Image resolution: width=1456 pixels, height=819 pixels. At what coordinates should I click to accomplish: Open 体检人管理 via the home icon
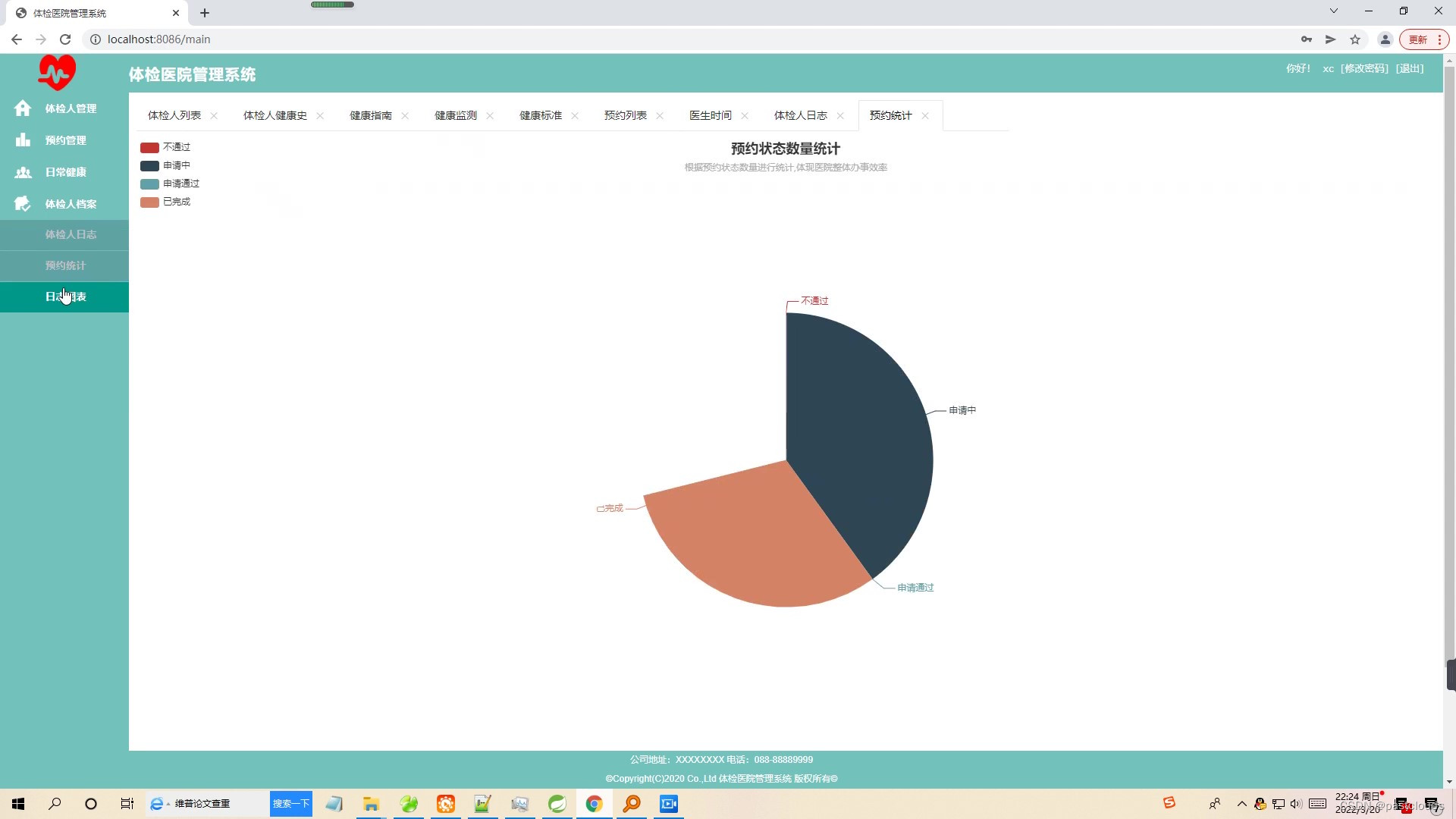tap(23, 108)
